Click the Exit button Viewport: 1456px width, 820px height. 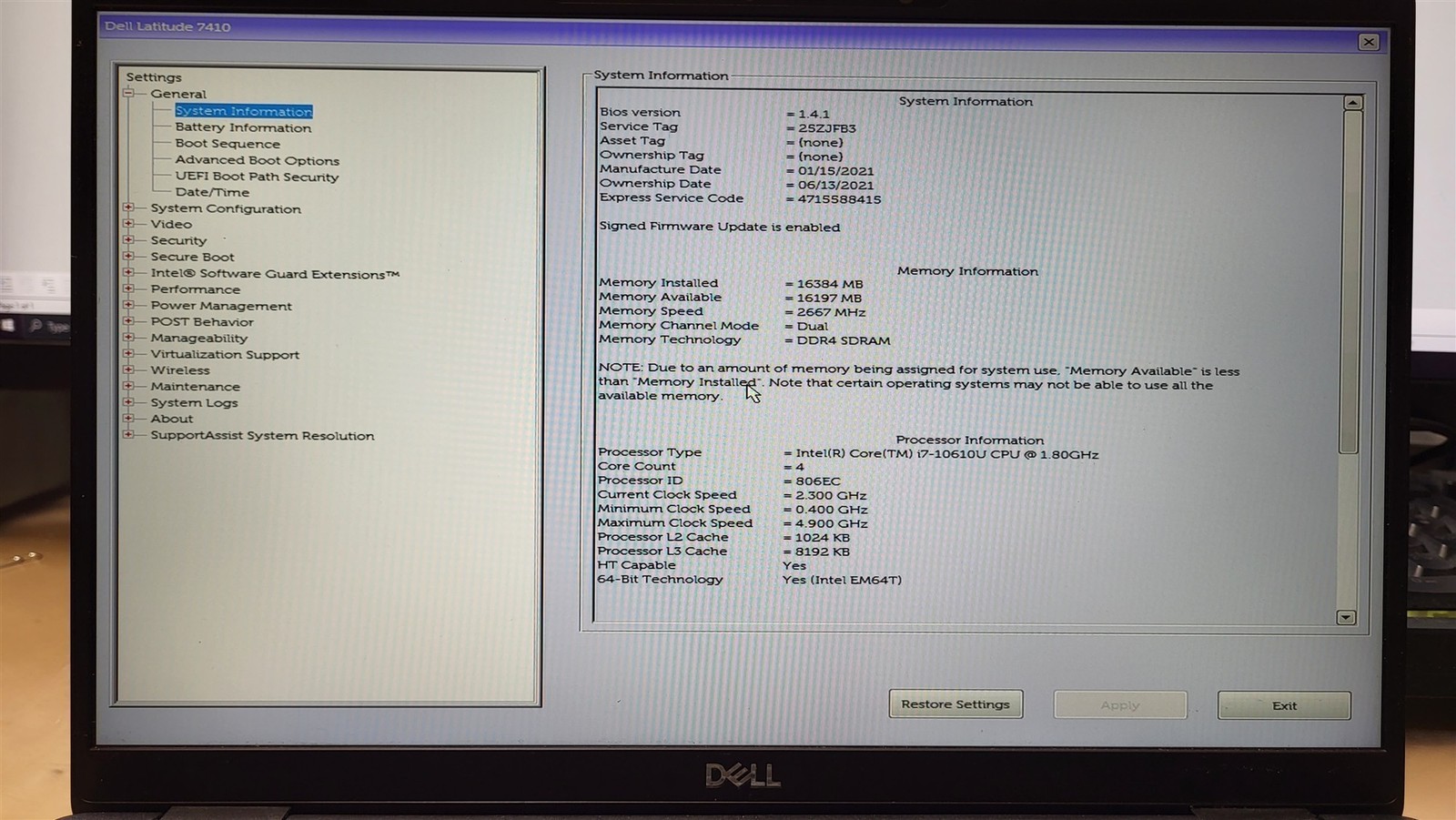pos(1284,705)
